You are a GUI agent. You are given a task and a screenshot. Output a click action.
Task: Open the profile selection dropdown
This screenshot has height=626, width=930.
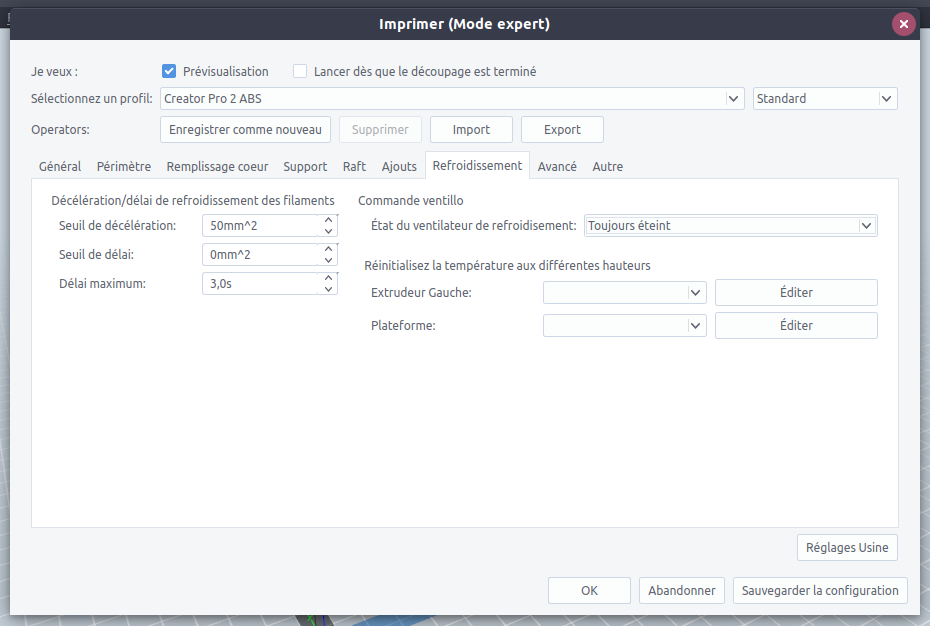[x=734, y=99]
